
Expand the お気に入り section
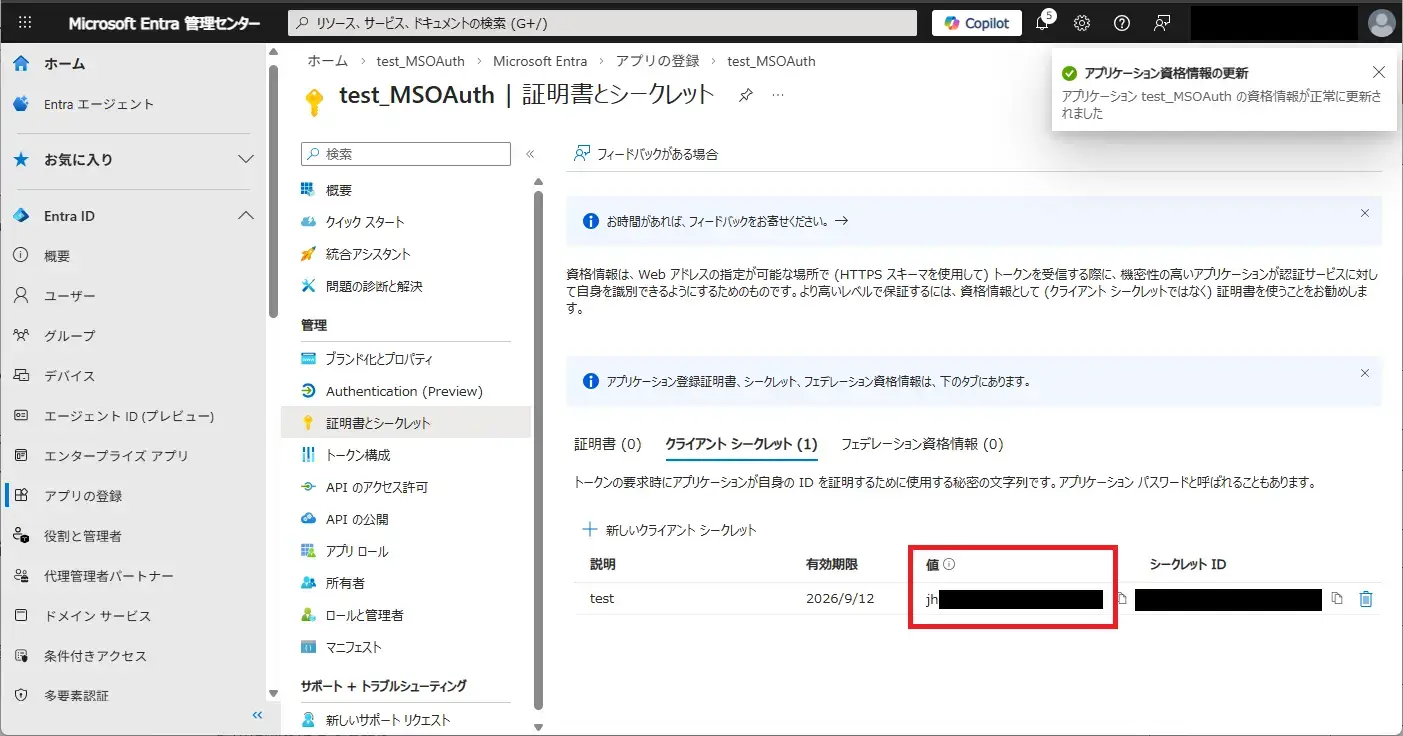click(x=245, y=159)
